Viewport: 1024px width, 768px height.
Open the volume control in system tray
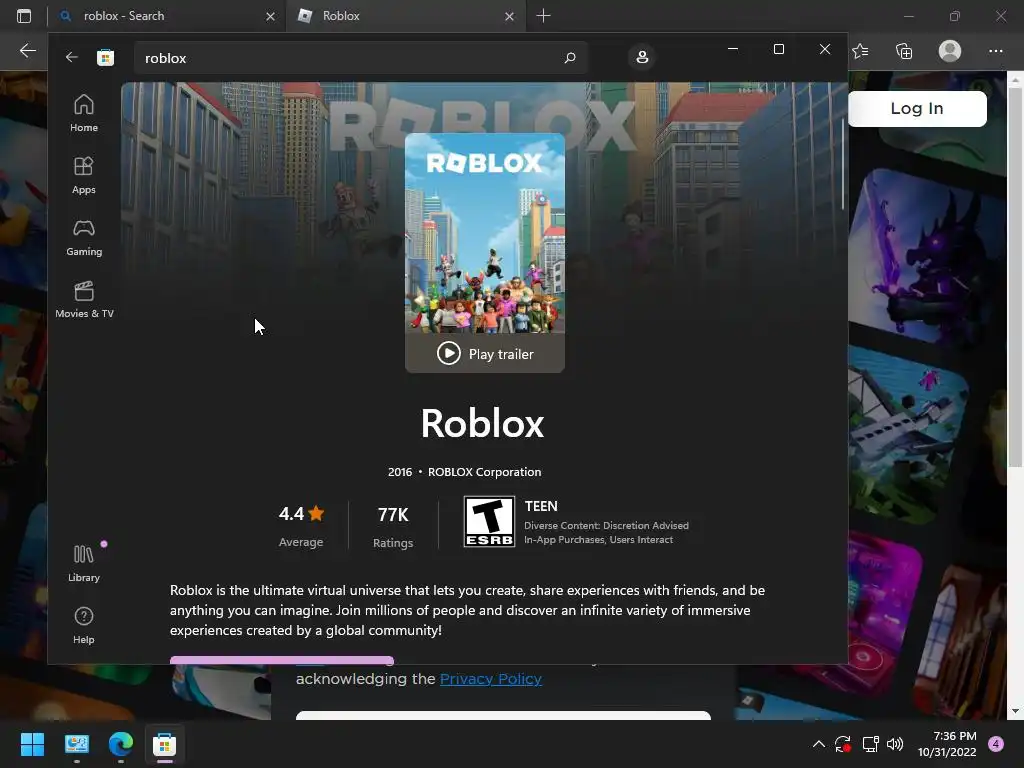[x=895, y=744]
